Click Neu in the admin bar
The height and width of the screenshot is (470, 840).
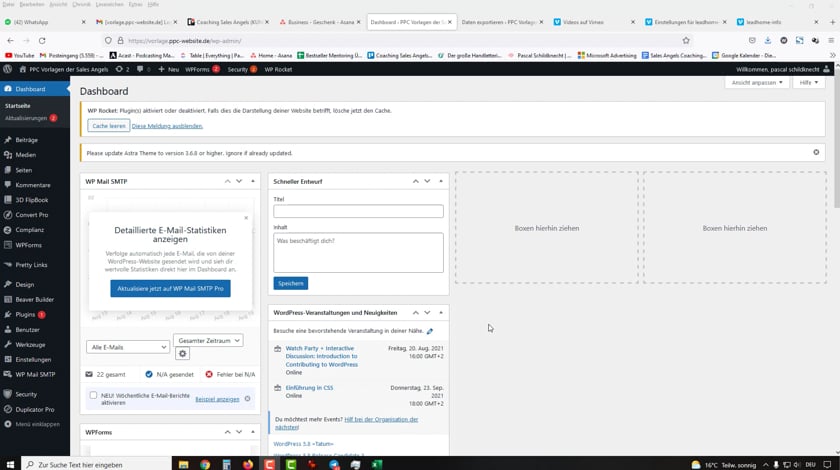[169, 69]
